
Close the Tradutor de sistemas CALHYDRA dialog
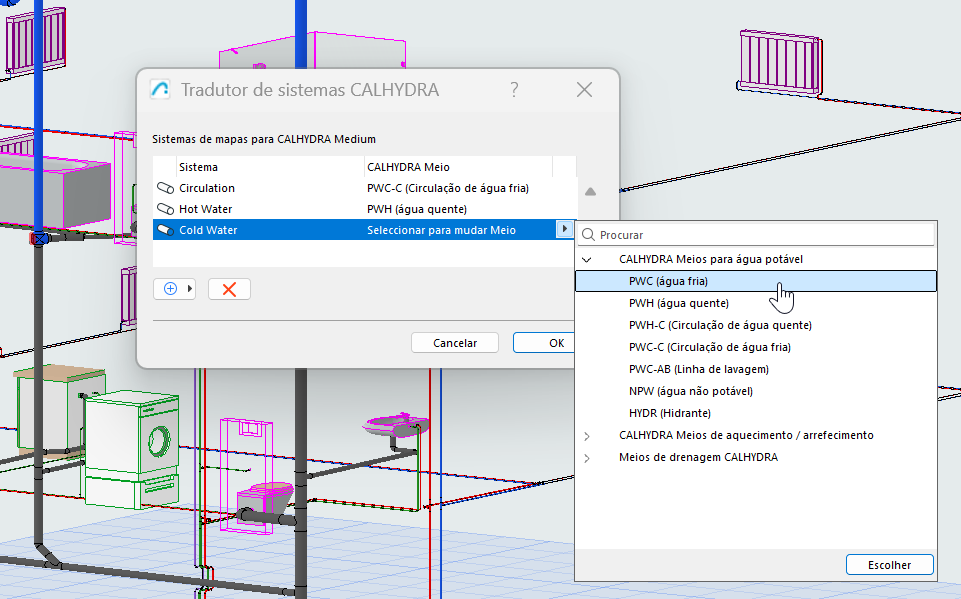[584, 90]
